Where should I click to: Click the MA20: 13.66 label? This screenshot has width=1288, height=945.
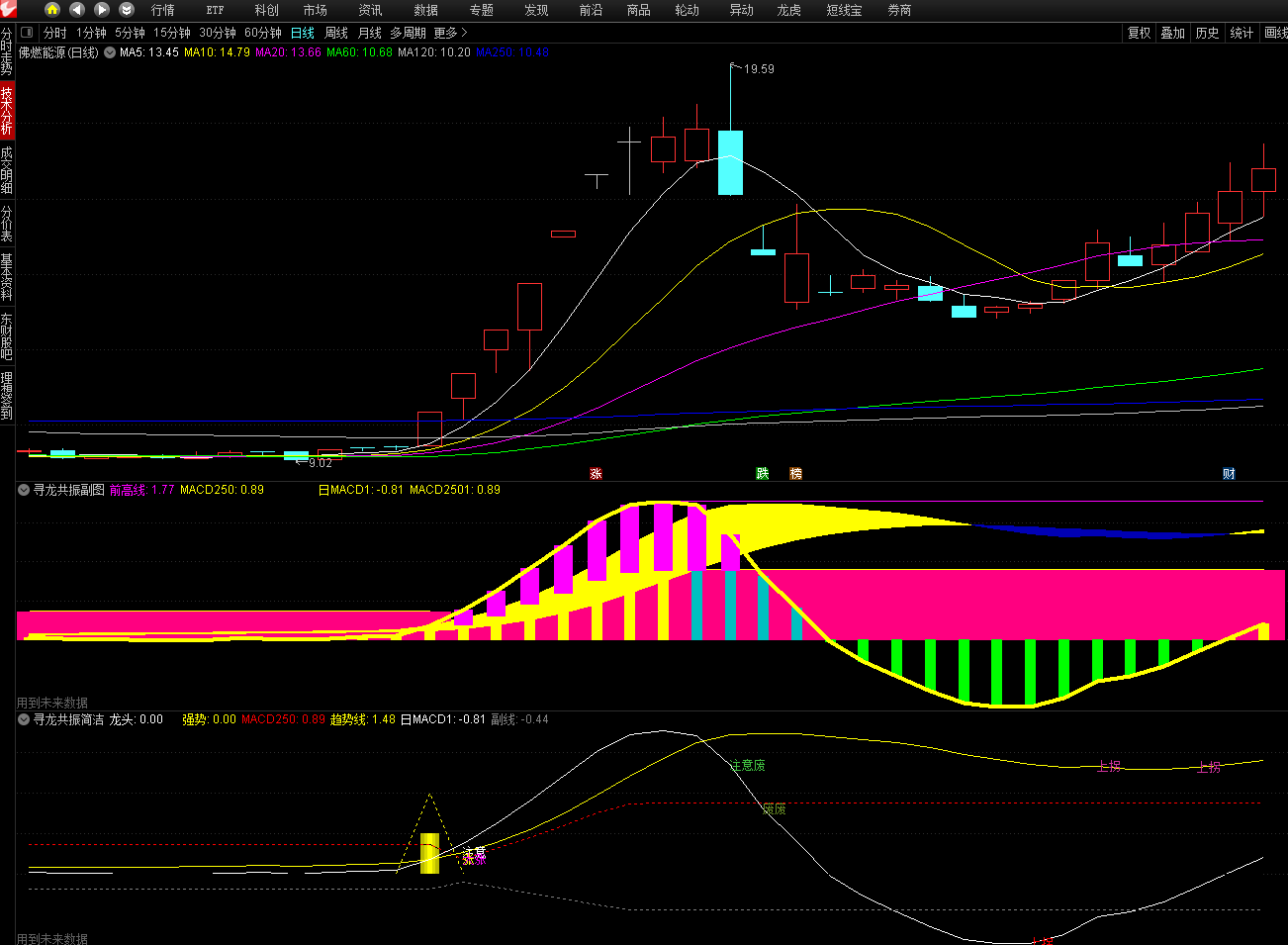tap(288, 52)
